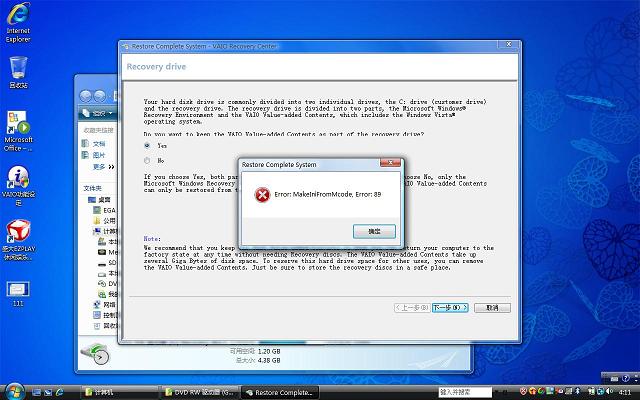
Task: Click the taskbar clock showing 4:11
Action: (x=624, y=392)
